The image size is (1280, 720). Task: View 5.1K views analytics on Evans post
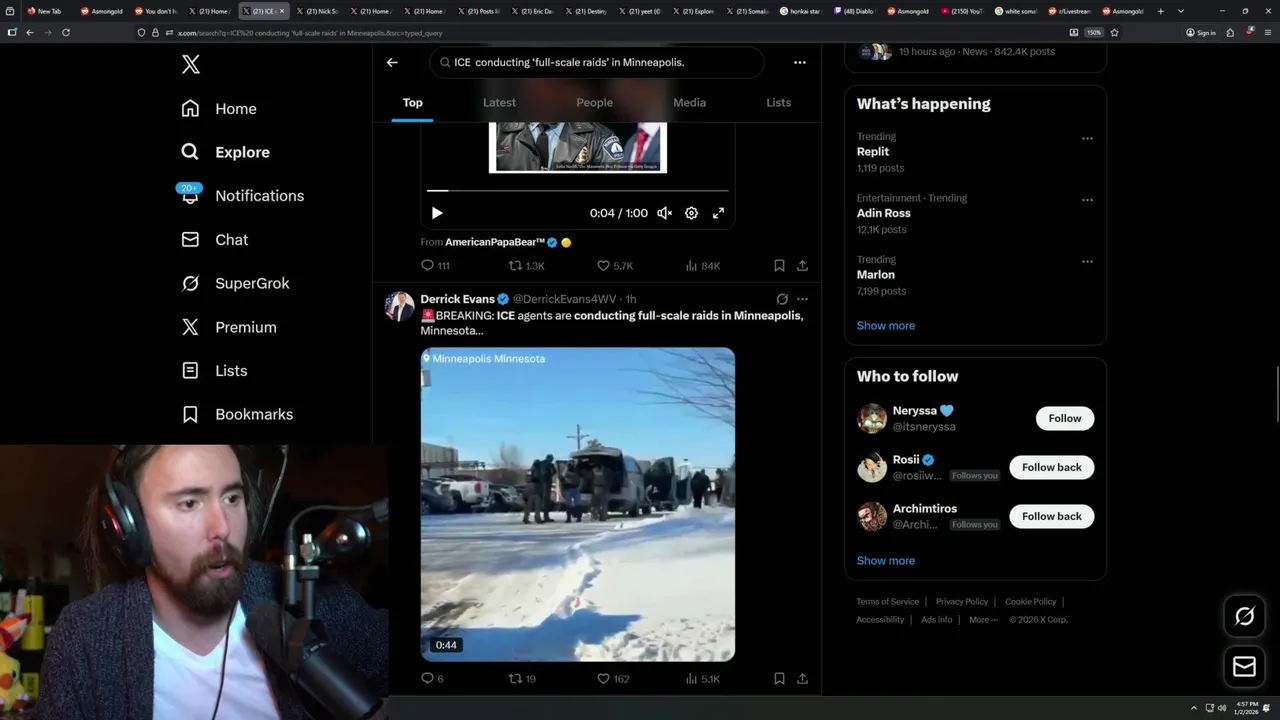(x=703, y=678)
